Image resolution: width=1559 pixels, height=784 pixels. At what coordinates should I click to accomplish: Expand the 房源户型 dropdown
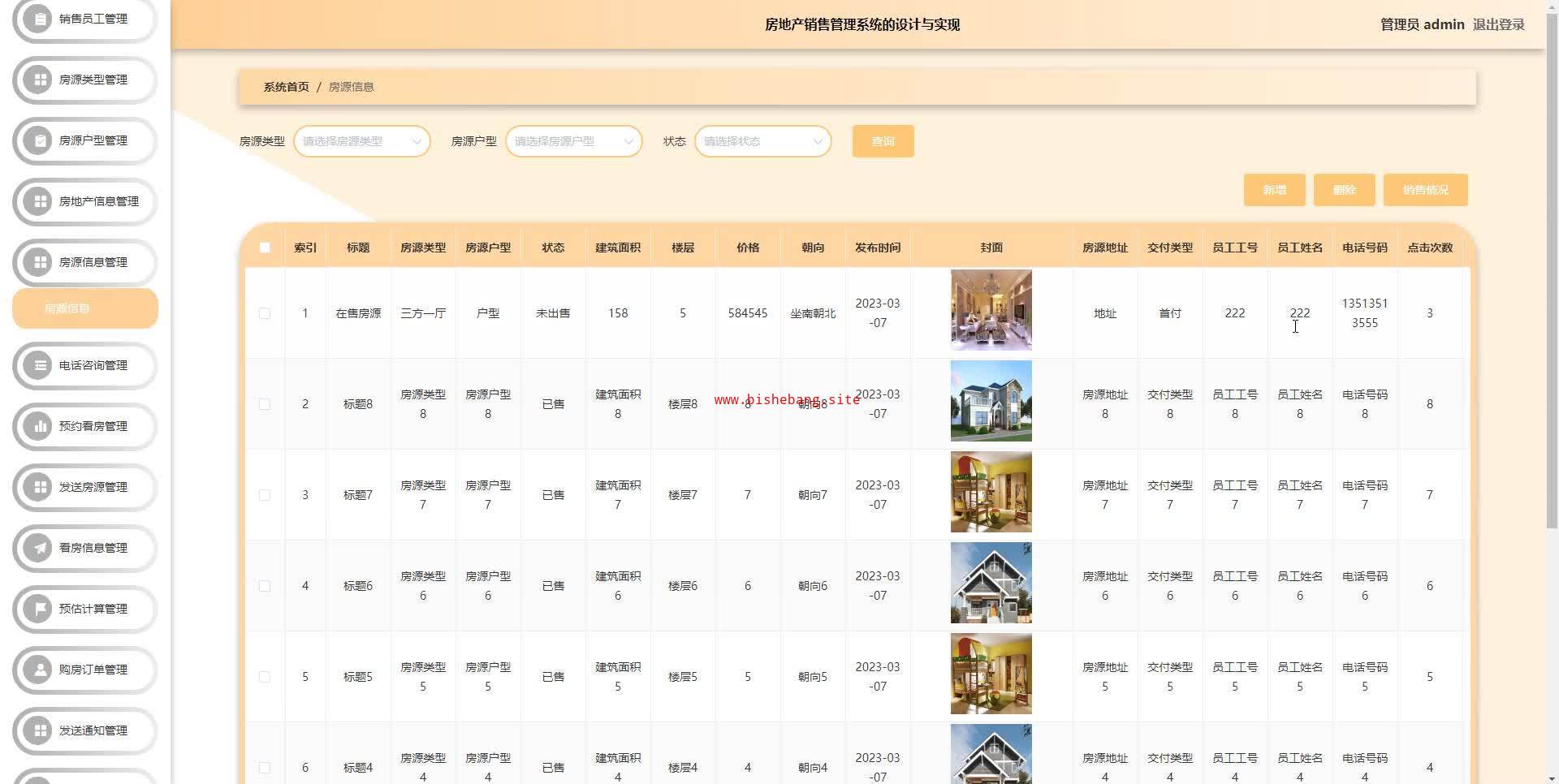pyautogui.click(x=573, y=141)
